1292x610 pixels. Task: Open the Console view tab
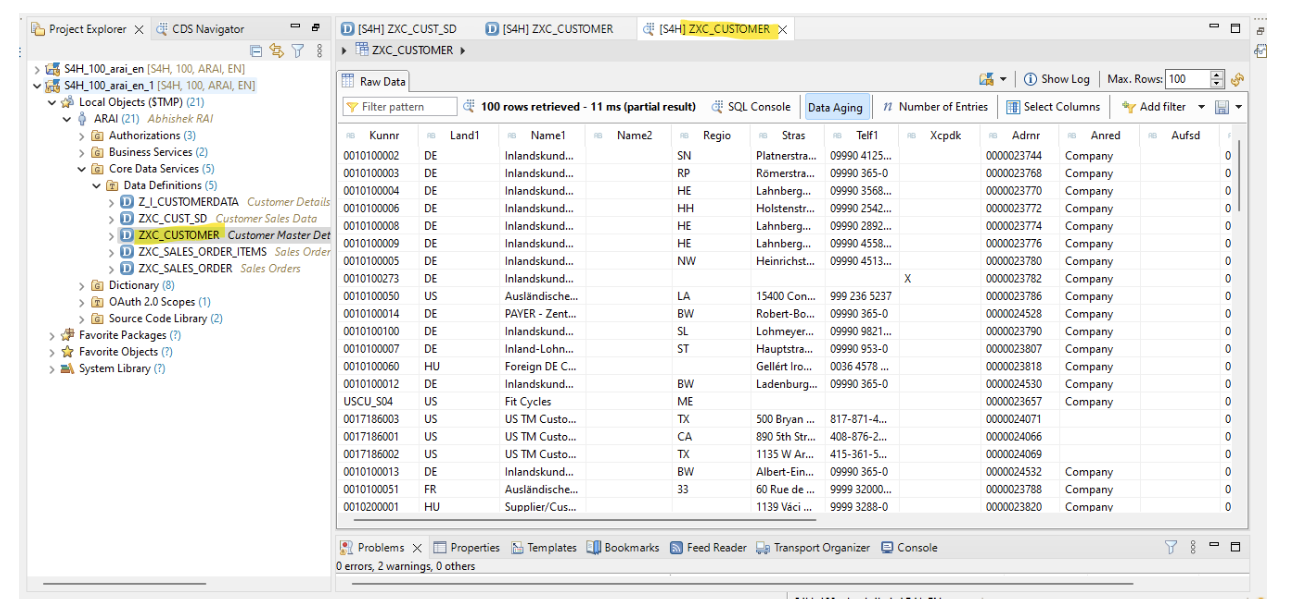pyautogui.click(x=909, y=547)
